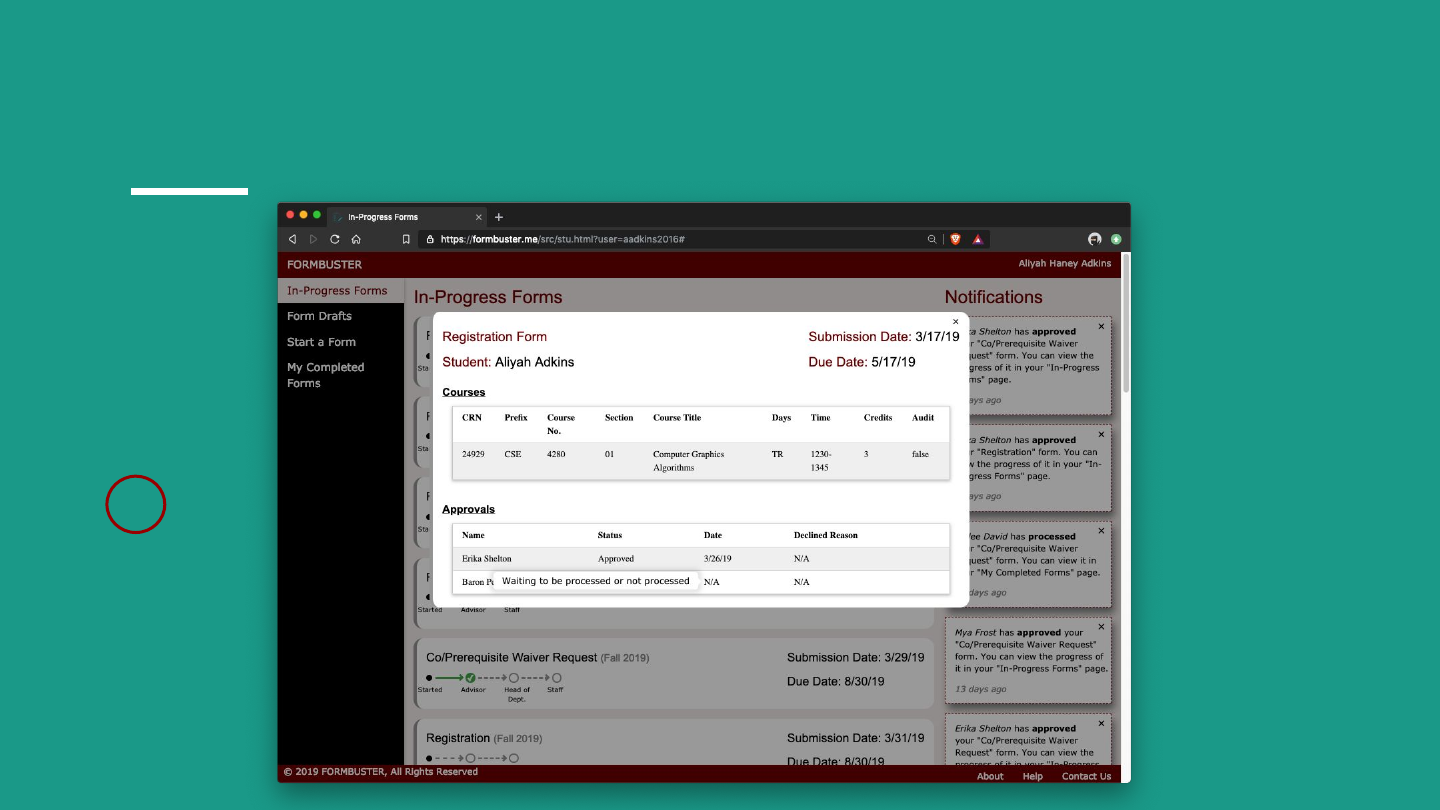This screenshot has width=1440, height=810.
Task: Open the browser profile avatar icon
Action: tap(1095, 239)
